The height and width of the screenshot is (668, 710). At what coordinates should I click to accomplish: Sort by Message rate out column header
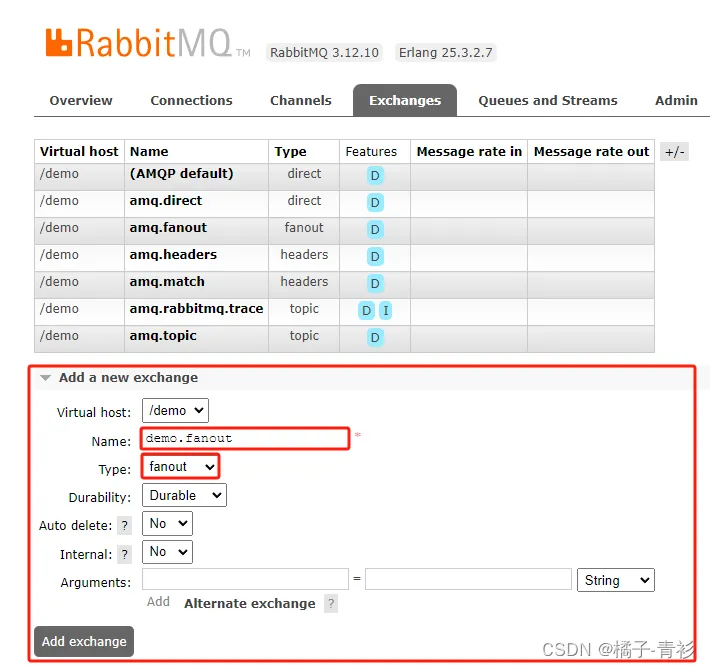[x=591, y=152]
